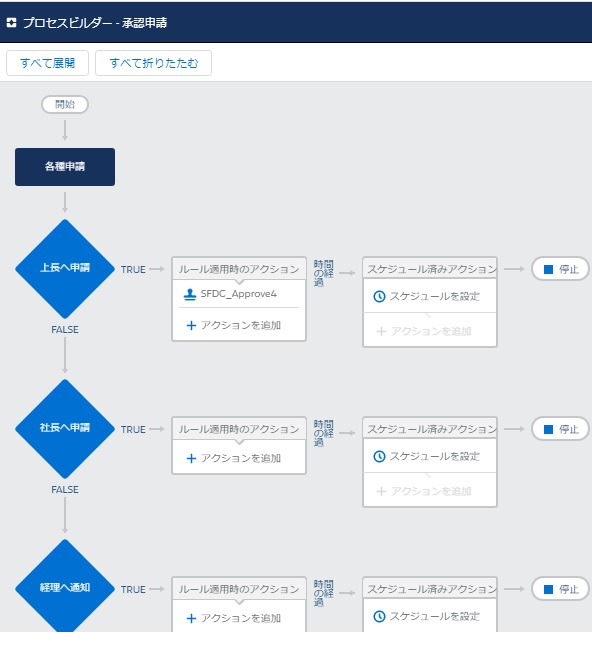Collapse all with すべて折りたたむ button
The width and height of the screenshot is (592, 656).
153,63
